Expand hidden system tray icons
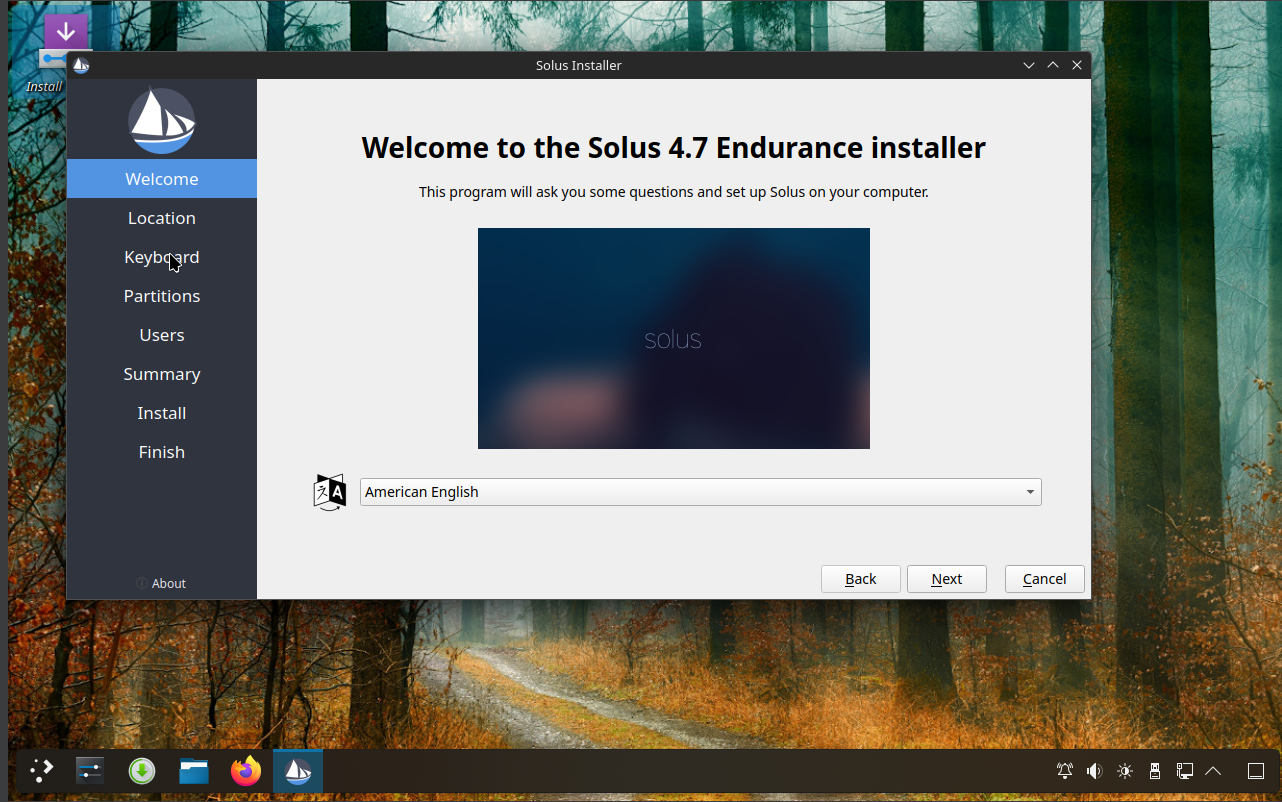 click(x=1213, y=771)
